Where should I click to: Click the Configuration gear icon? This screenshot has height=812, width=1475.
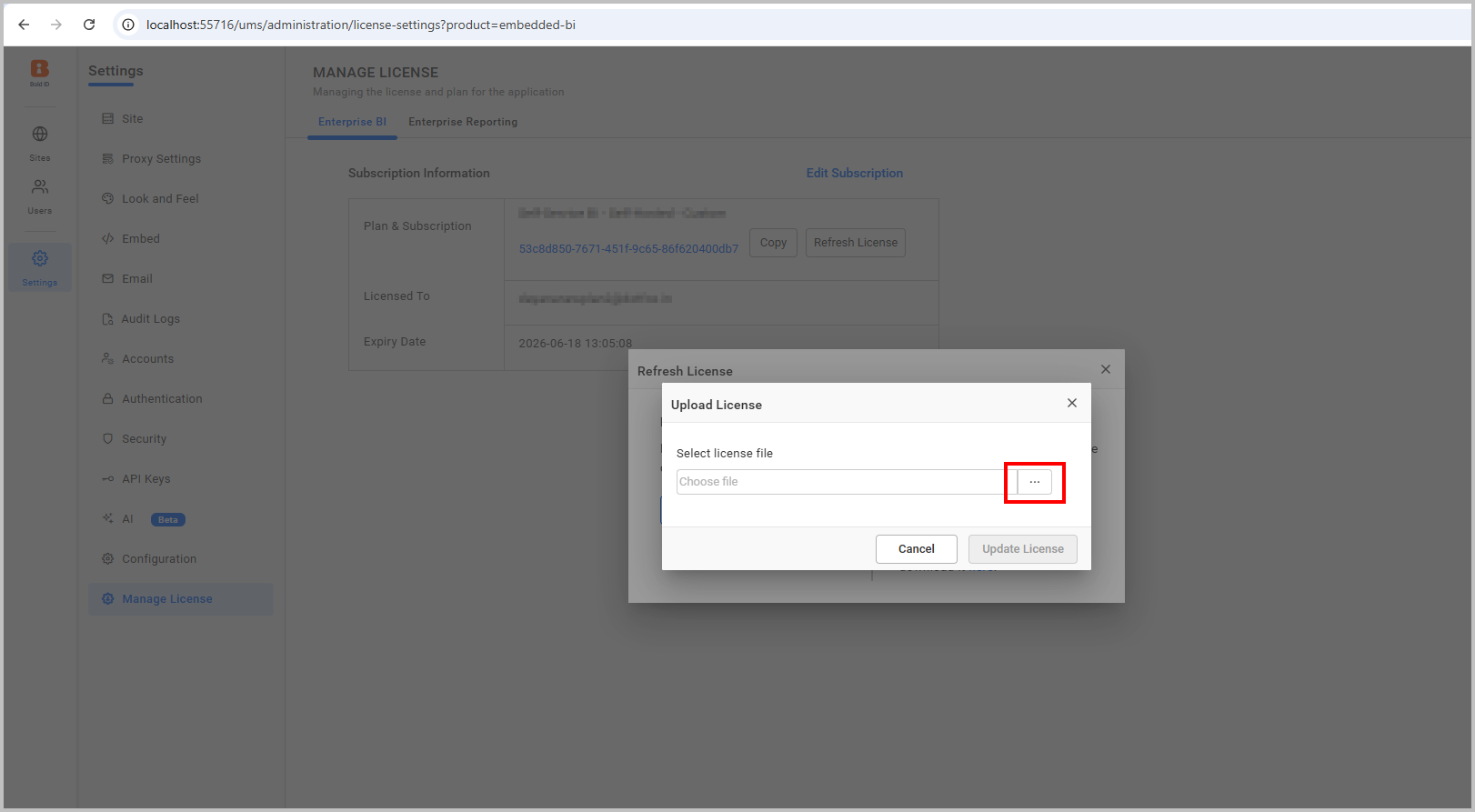click(108, 558)
